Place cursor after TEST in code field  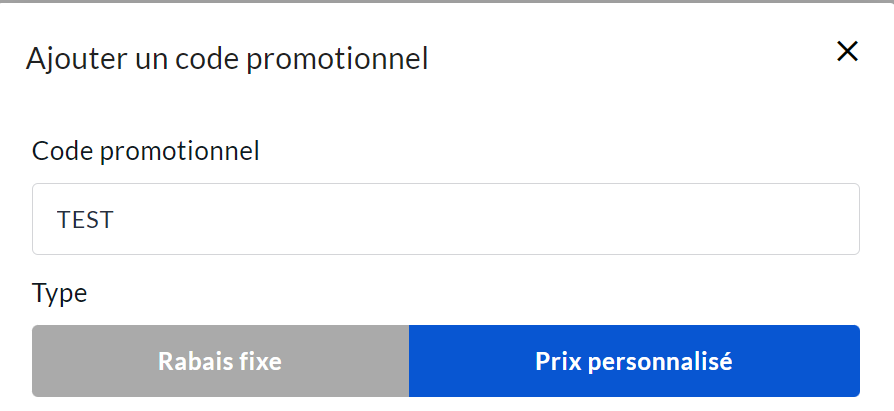tap(116, 219)
